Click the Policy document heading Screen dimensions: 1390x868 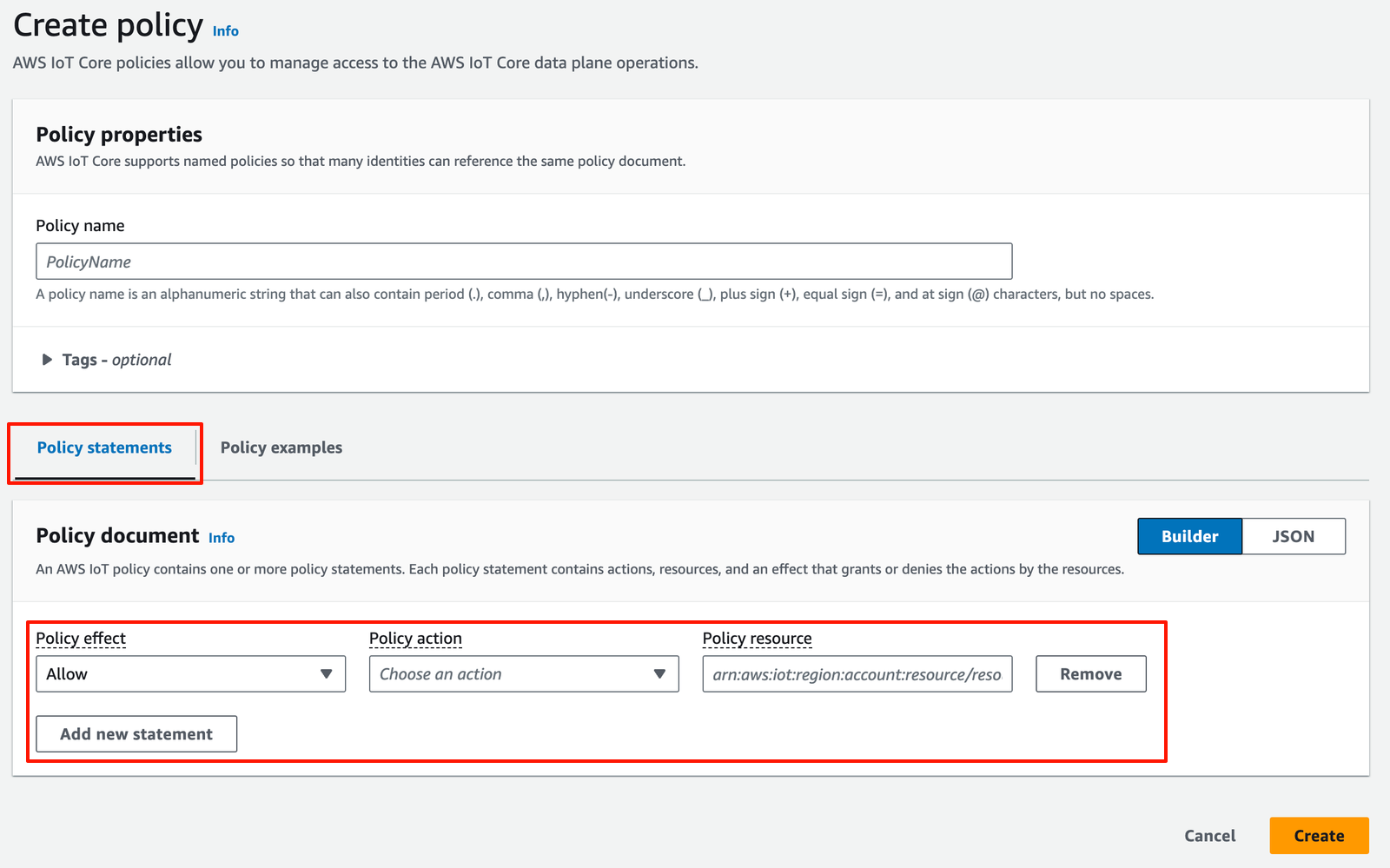click(117, 536)
